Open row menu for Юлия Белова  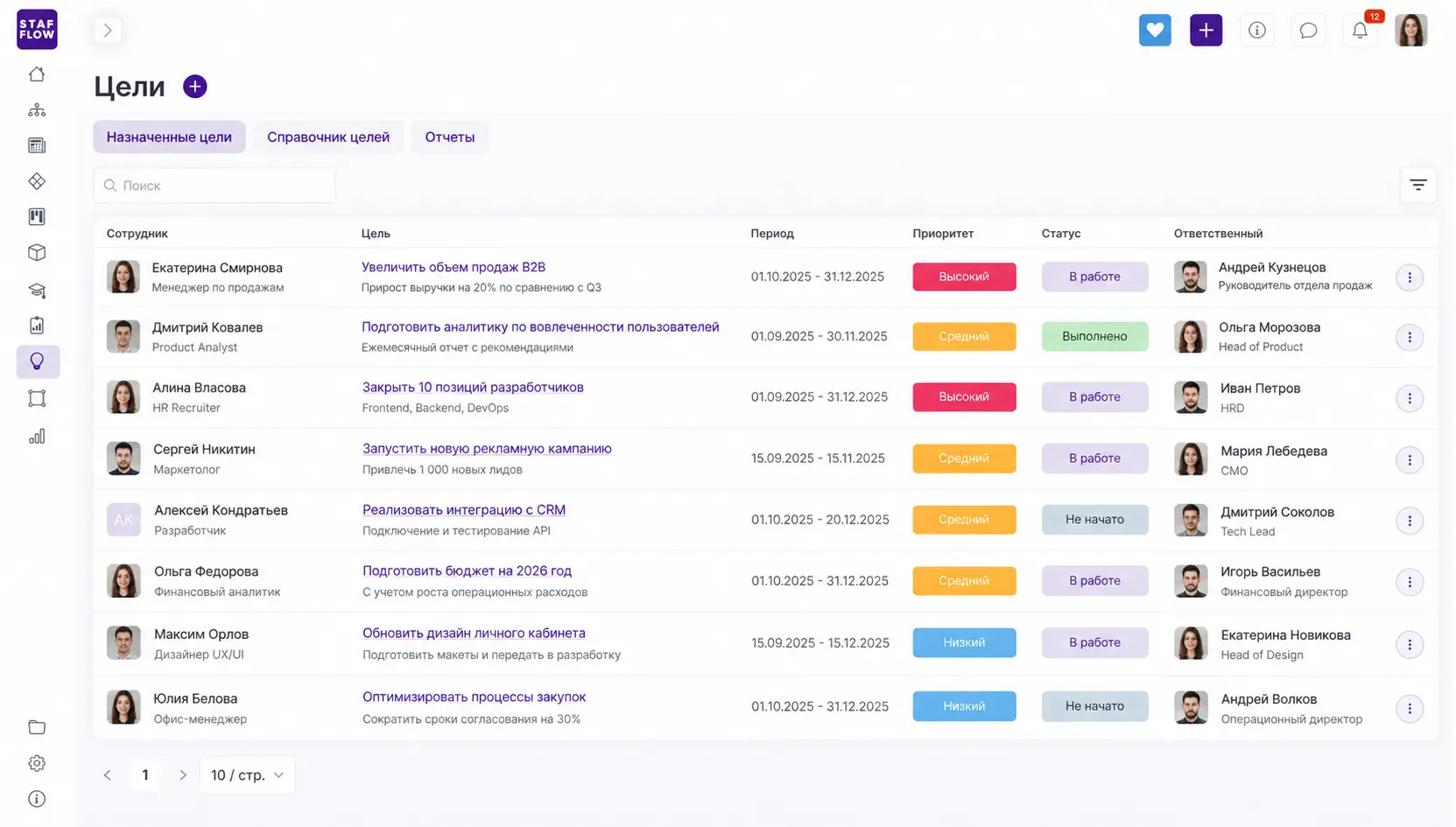point(1409,708)
